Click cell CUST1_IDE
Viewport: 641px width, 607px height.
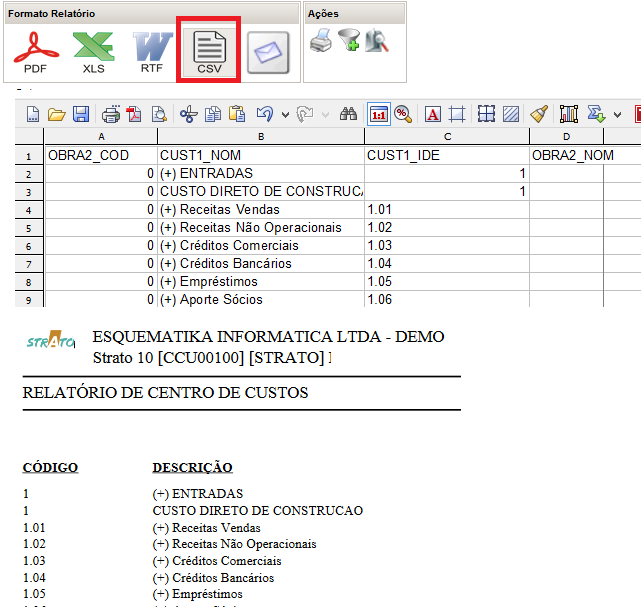click(x=447, y=155)
